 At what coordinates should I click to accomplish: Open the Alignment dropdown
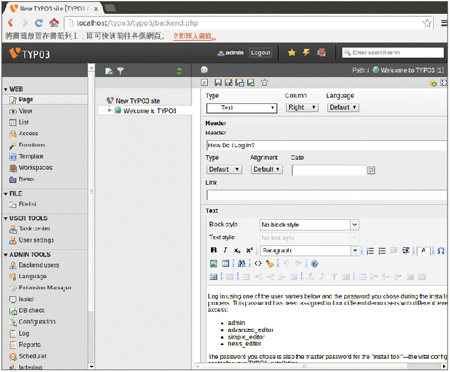(x=267, y=169)
